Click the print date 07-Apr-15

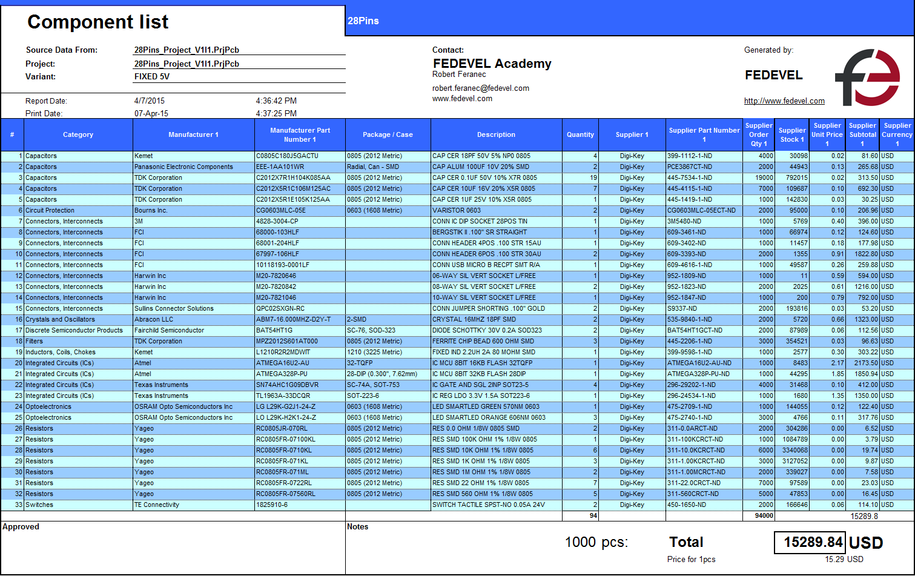(x=151, y=113)
